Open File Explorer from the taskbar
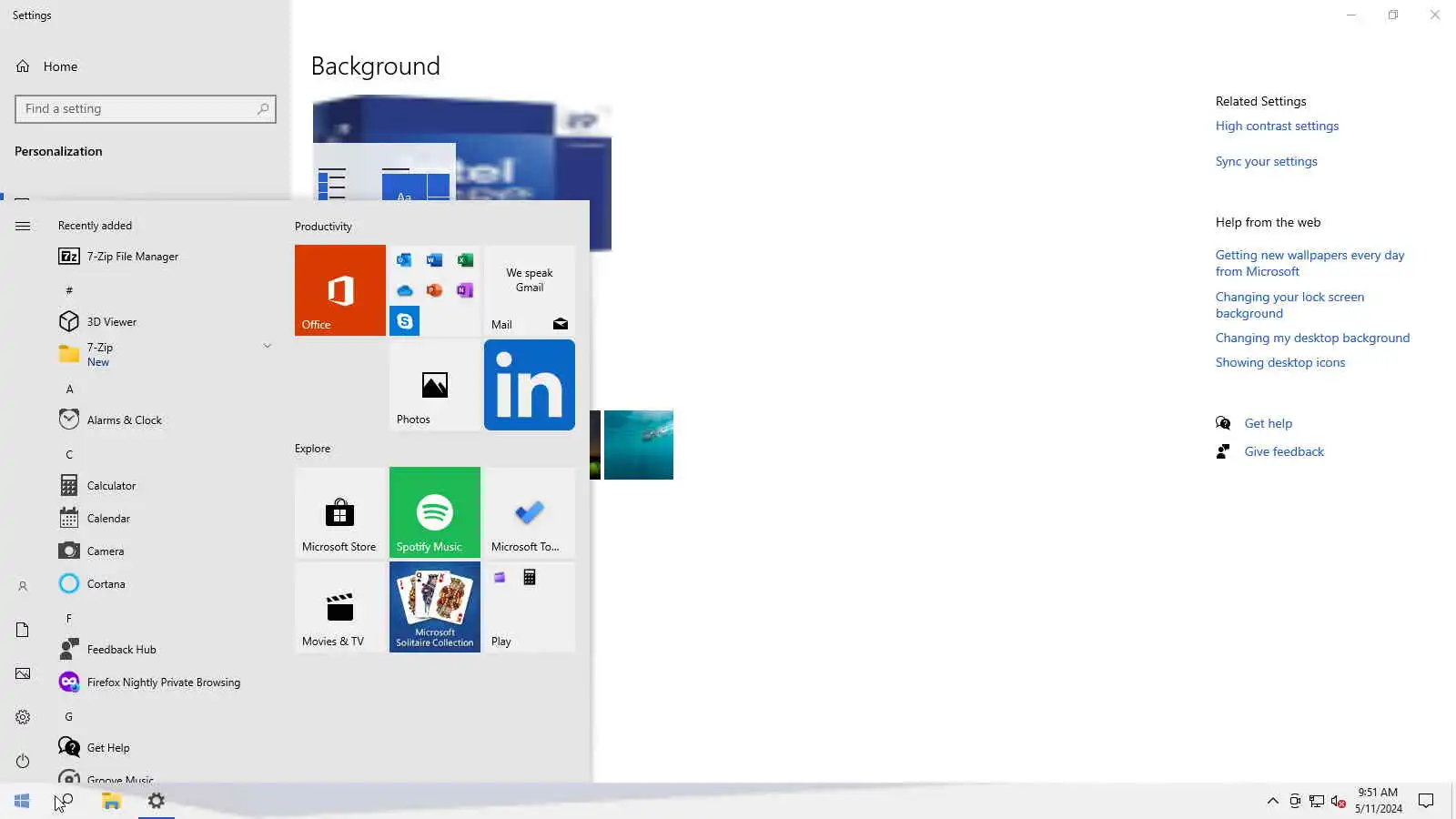 [x=111, y=801]
